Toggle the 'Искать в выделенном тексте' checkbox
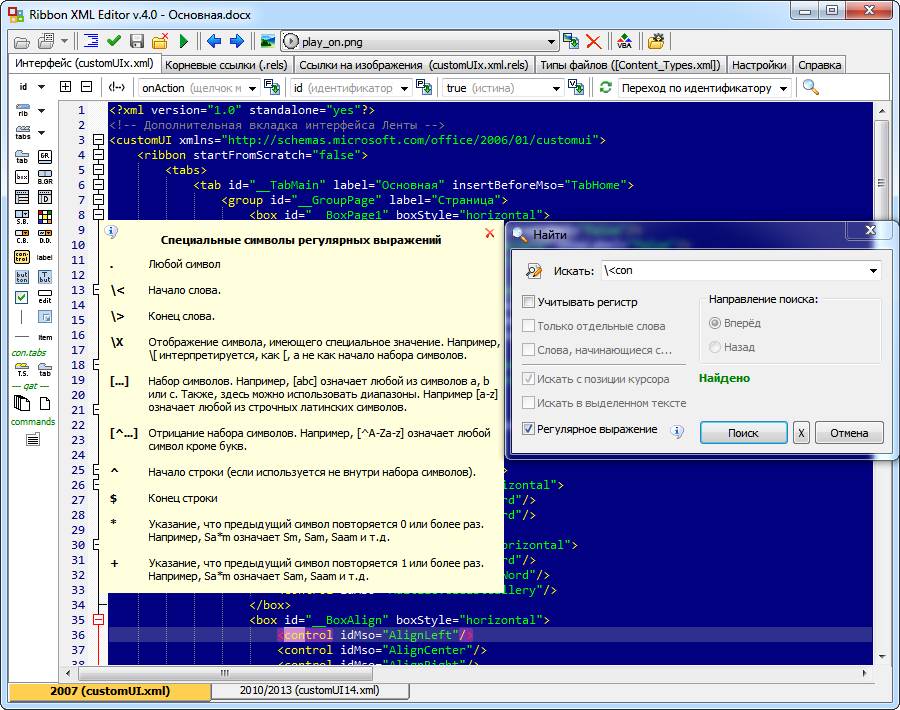Screen dimensions: 900x710 coord(529,403)
